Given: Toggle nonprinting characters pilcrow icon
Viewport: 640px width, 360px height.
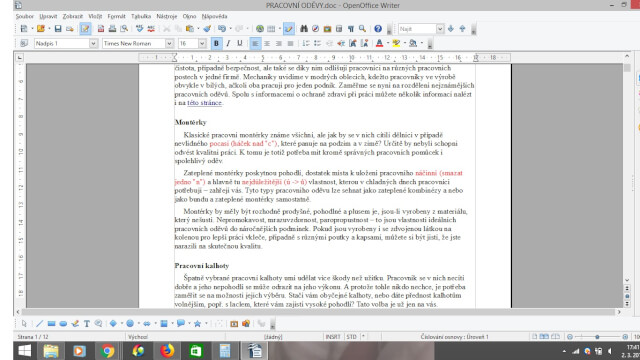Looking at the screenshot, I should pos(351,29).
